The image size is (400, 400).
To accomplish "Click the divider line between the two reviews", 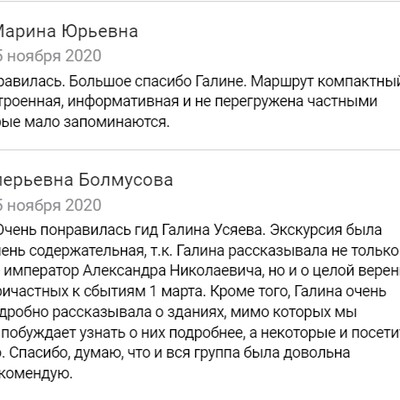I will click(200, 150).
